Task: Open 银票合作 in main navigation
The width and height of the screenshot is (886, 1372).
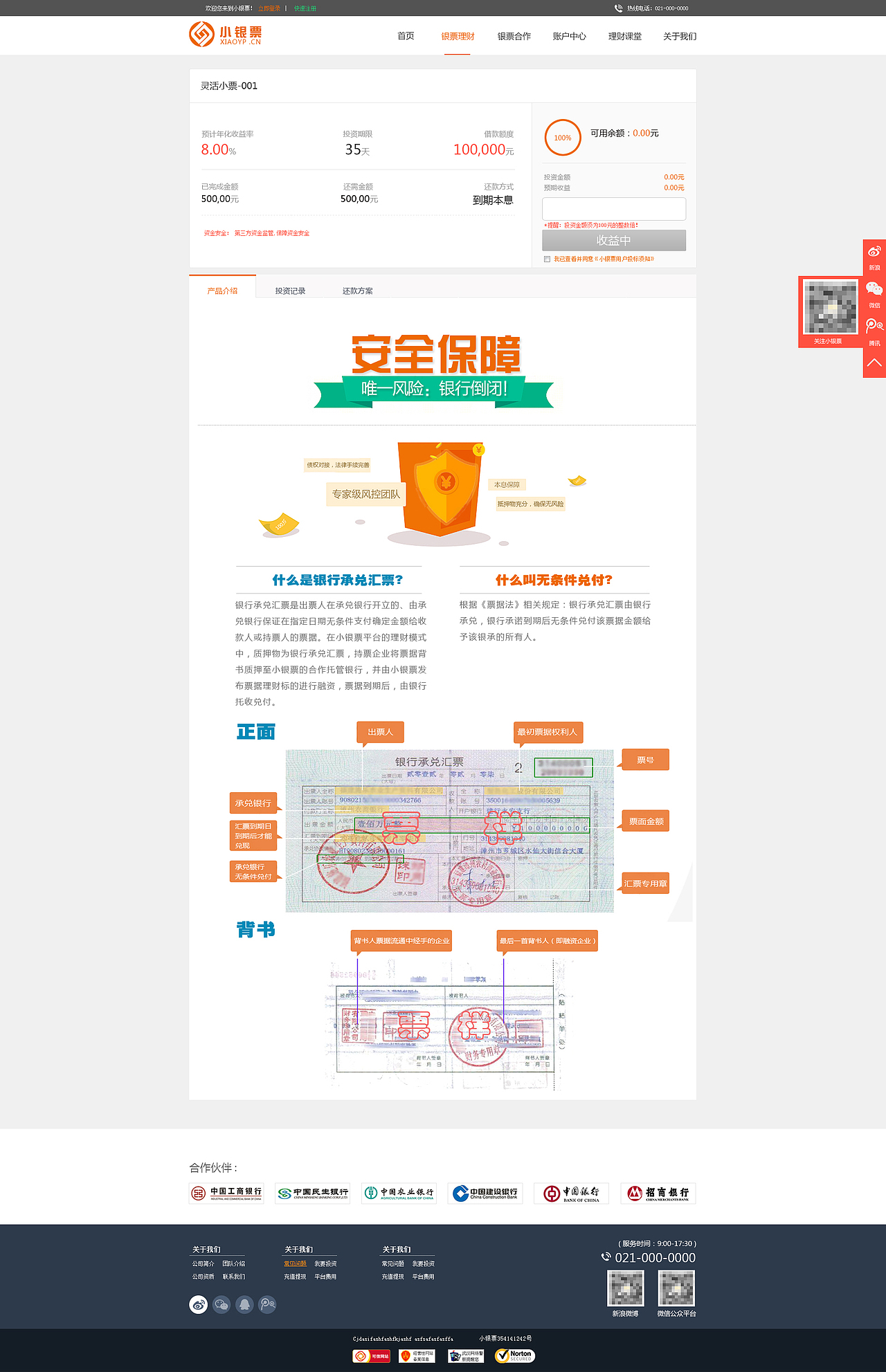Action: [514, 36]
